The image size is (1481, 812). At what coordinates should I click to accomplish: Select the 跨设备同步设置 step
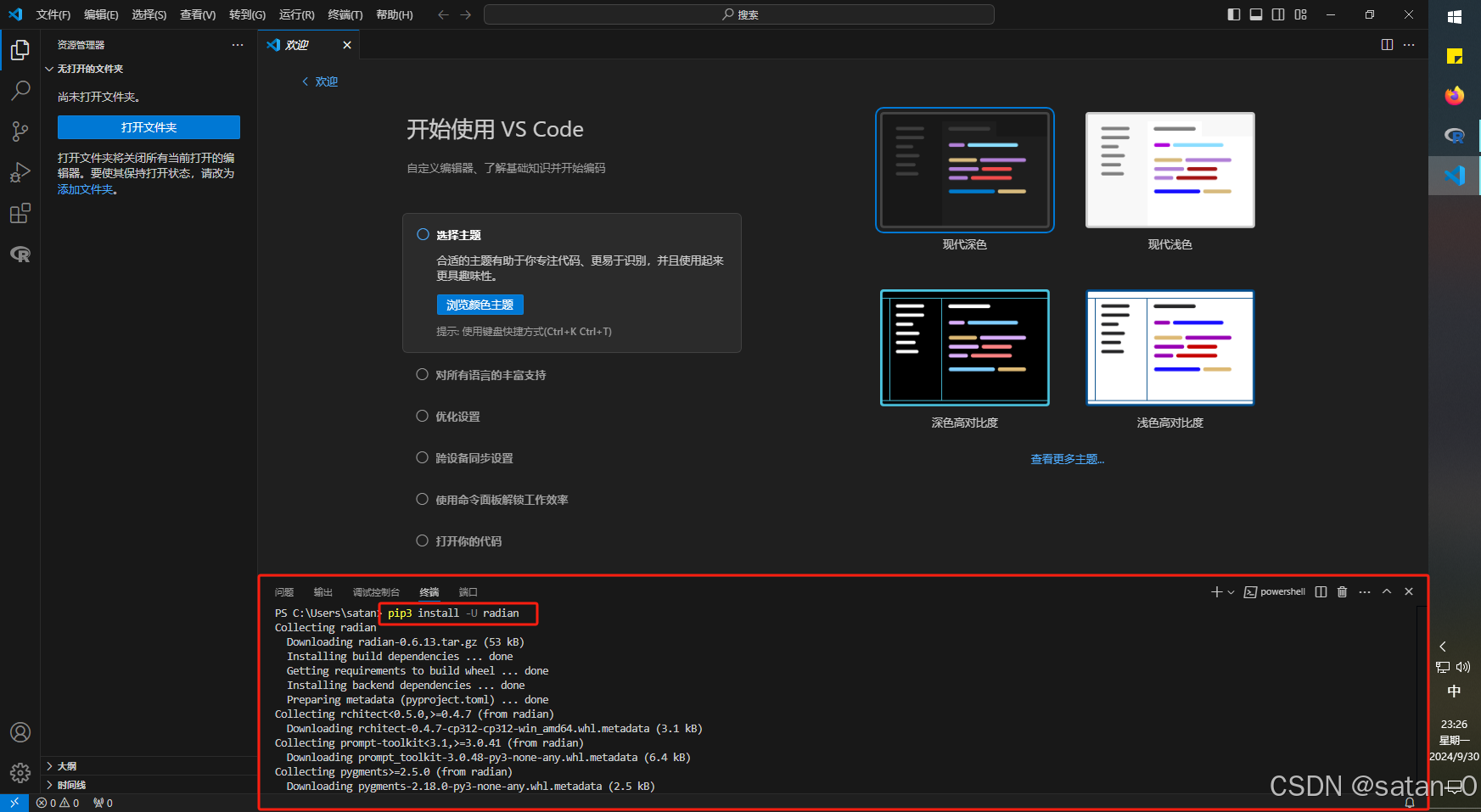(x=464, y=458)
